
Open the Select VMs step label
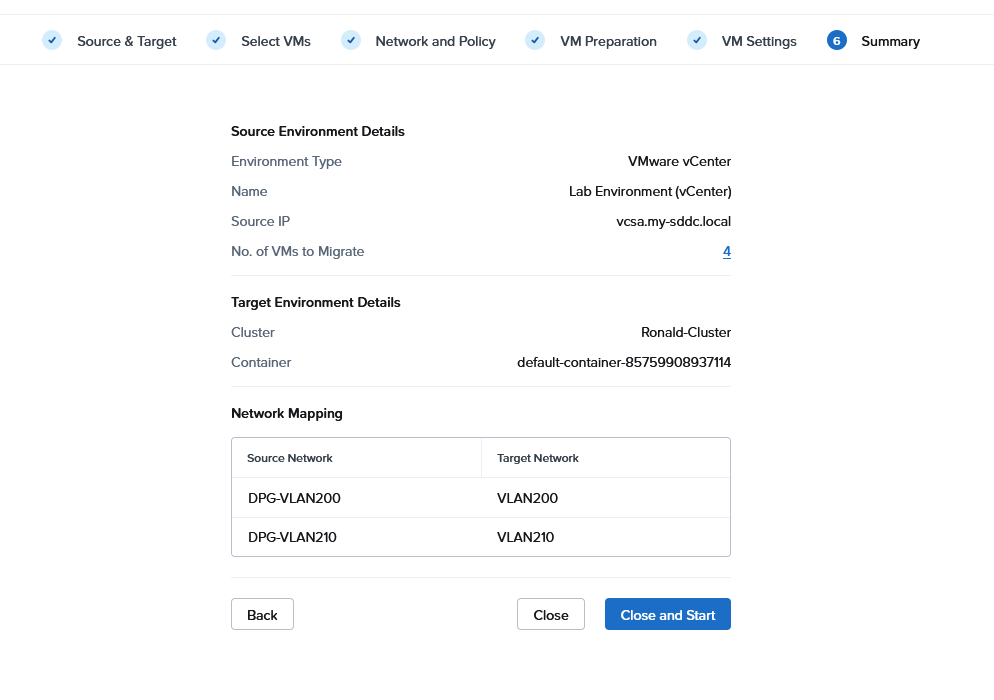coord(275,41)
